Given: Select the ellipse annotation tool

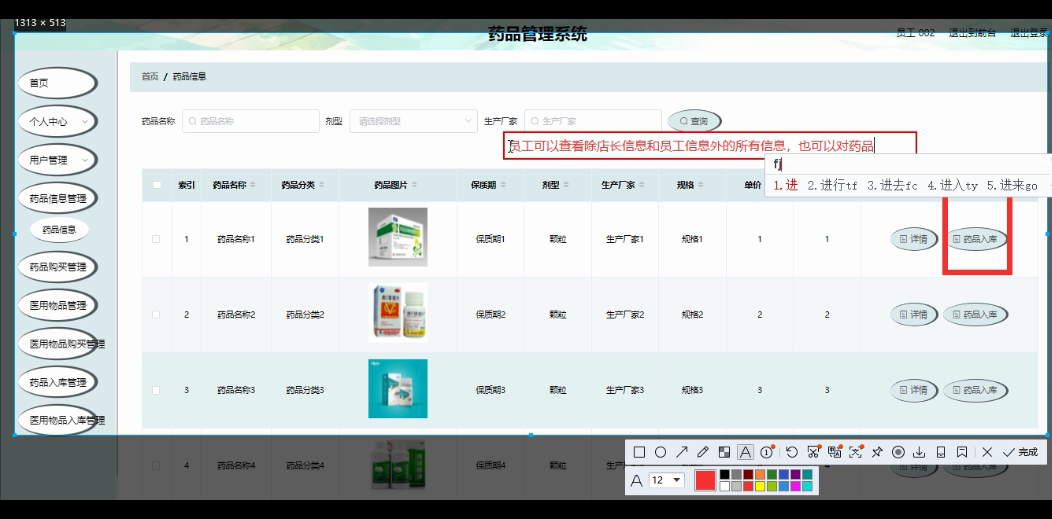Looking at the screenshot, I should pos(660,453).
